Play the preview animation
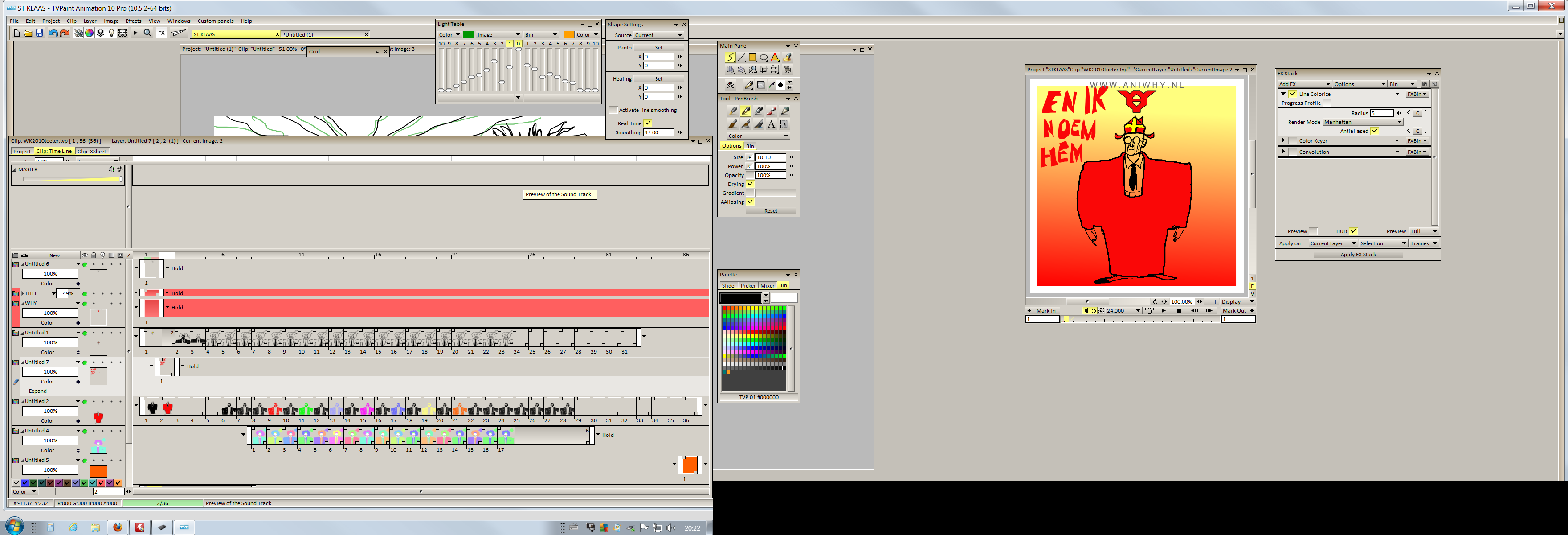1568x535 pixels. (x=1164, y=311)
